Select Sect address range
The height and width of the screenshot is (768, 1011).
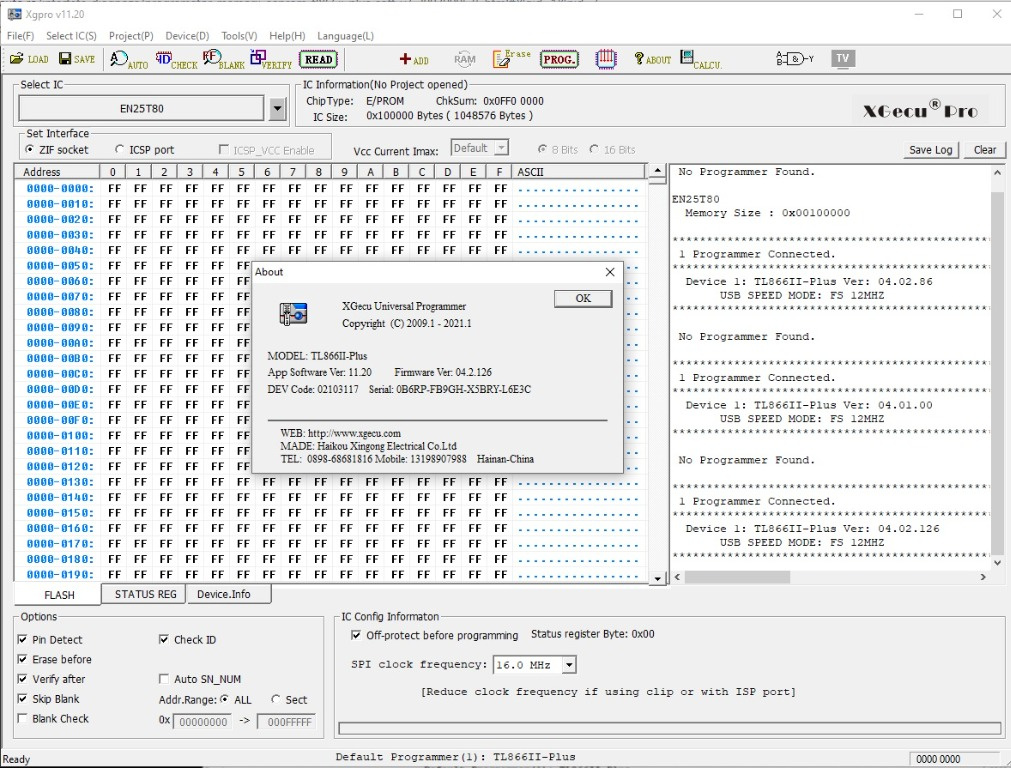point(276,699)
